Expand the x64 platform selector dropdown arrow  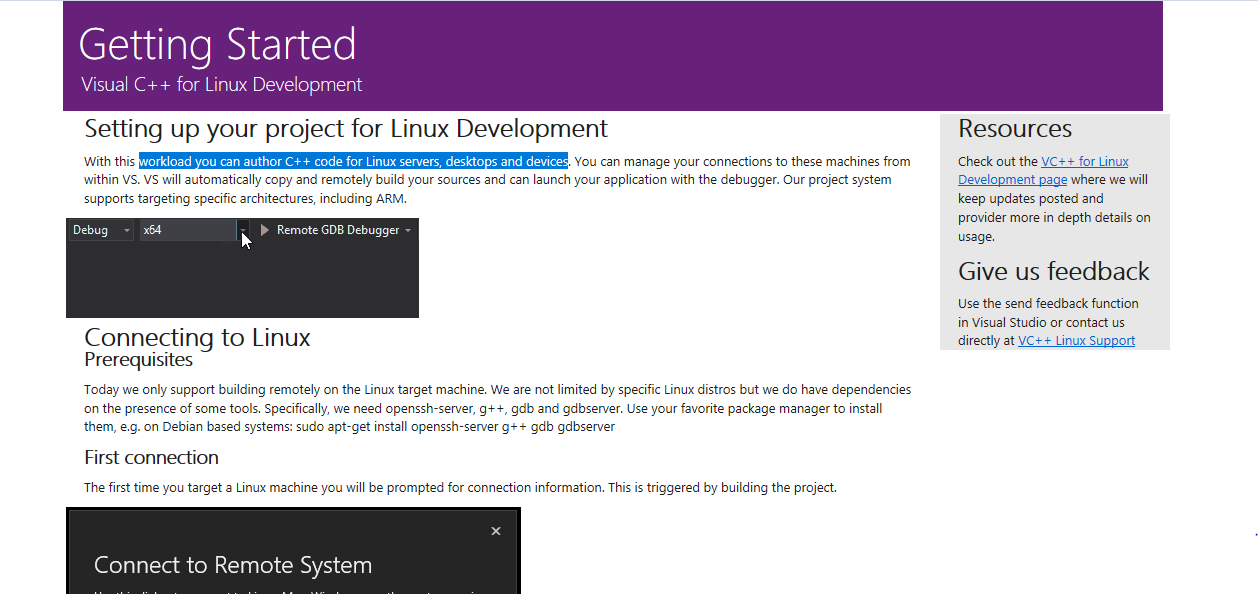coord(243,231)
